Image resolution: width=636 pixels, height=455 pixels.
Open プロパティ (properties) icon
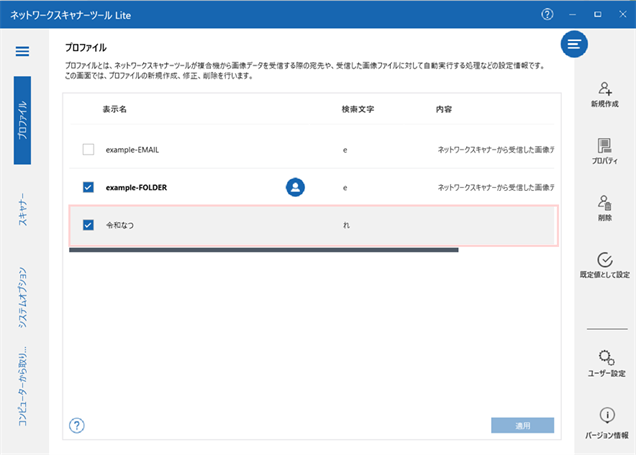(604, 146)
